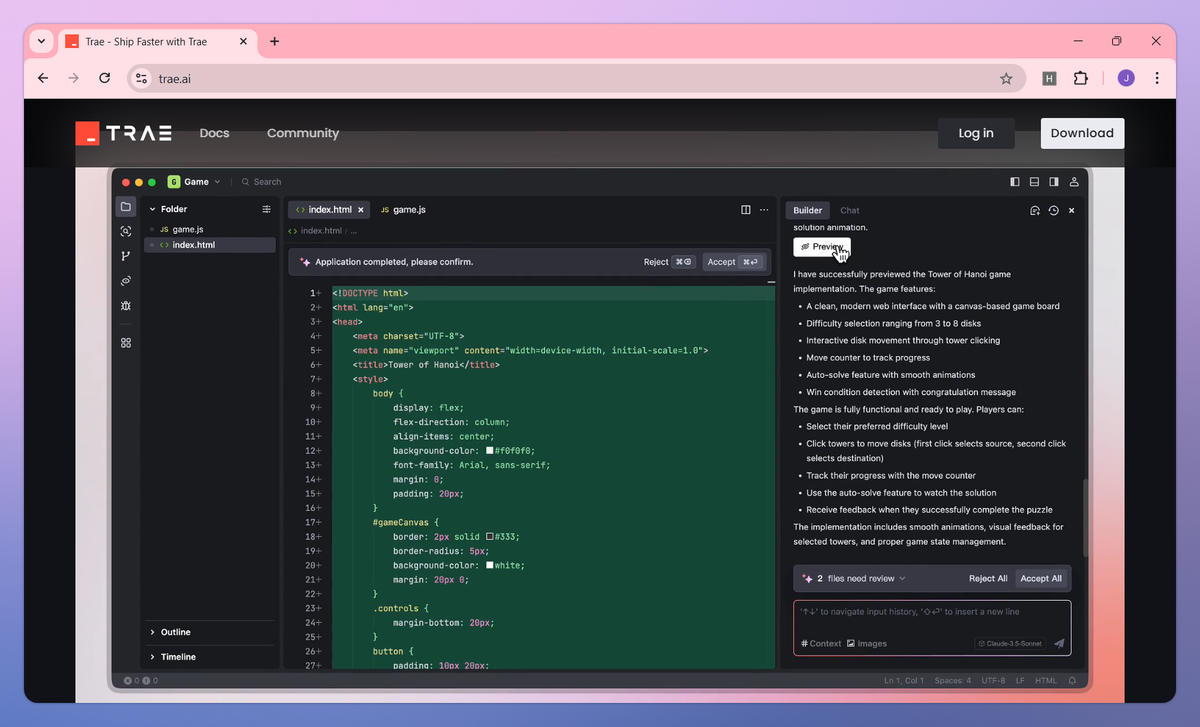Toggle the right sidebar layout icon

[x=1054, y=182]
